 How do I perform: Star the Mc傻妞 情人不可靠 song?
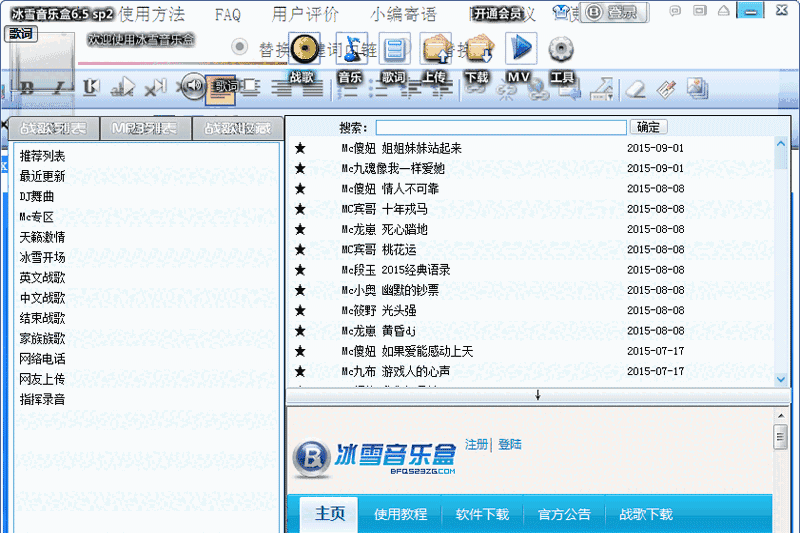pyautogui.click(x=300, y=189)
